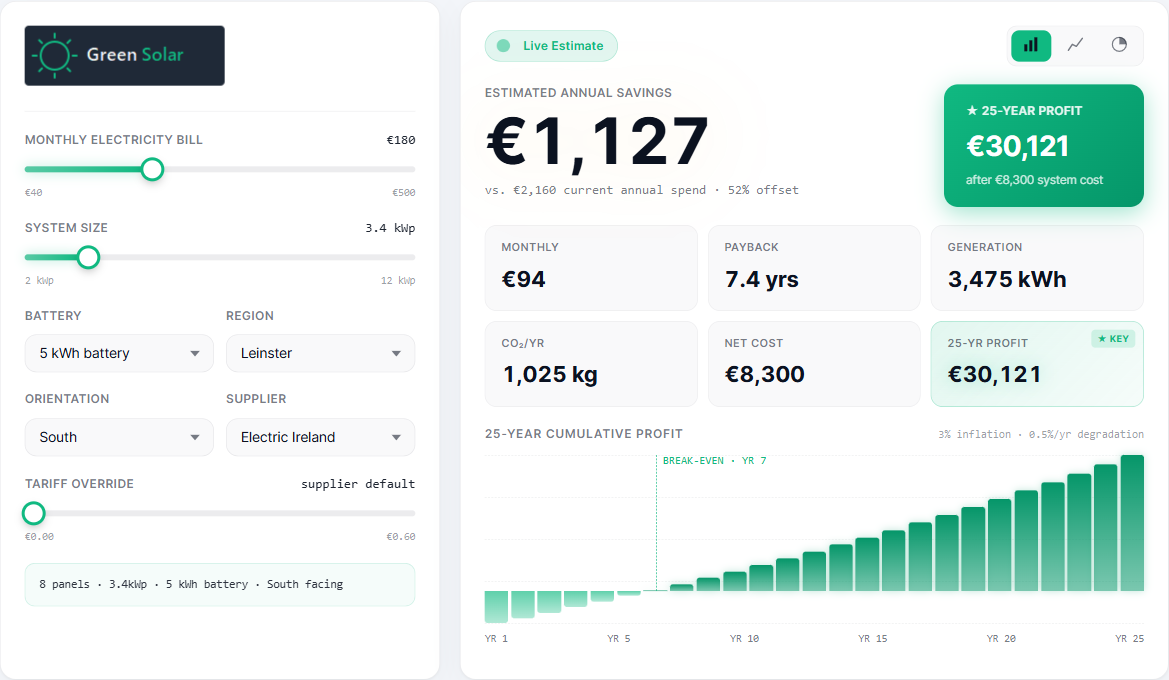Click the 'YR 20' axis label
Viewport: 1169px width, 680px height.
coord(1001,638)
